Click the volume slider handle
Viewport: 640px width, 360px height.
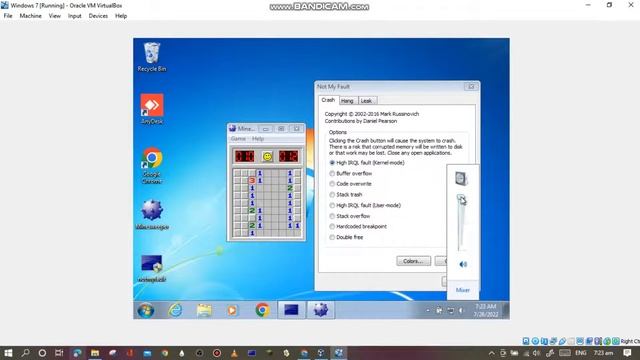coord(461,199)
